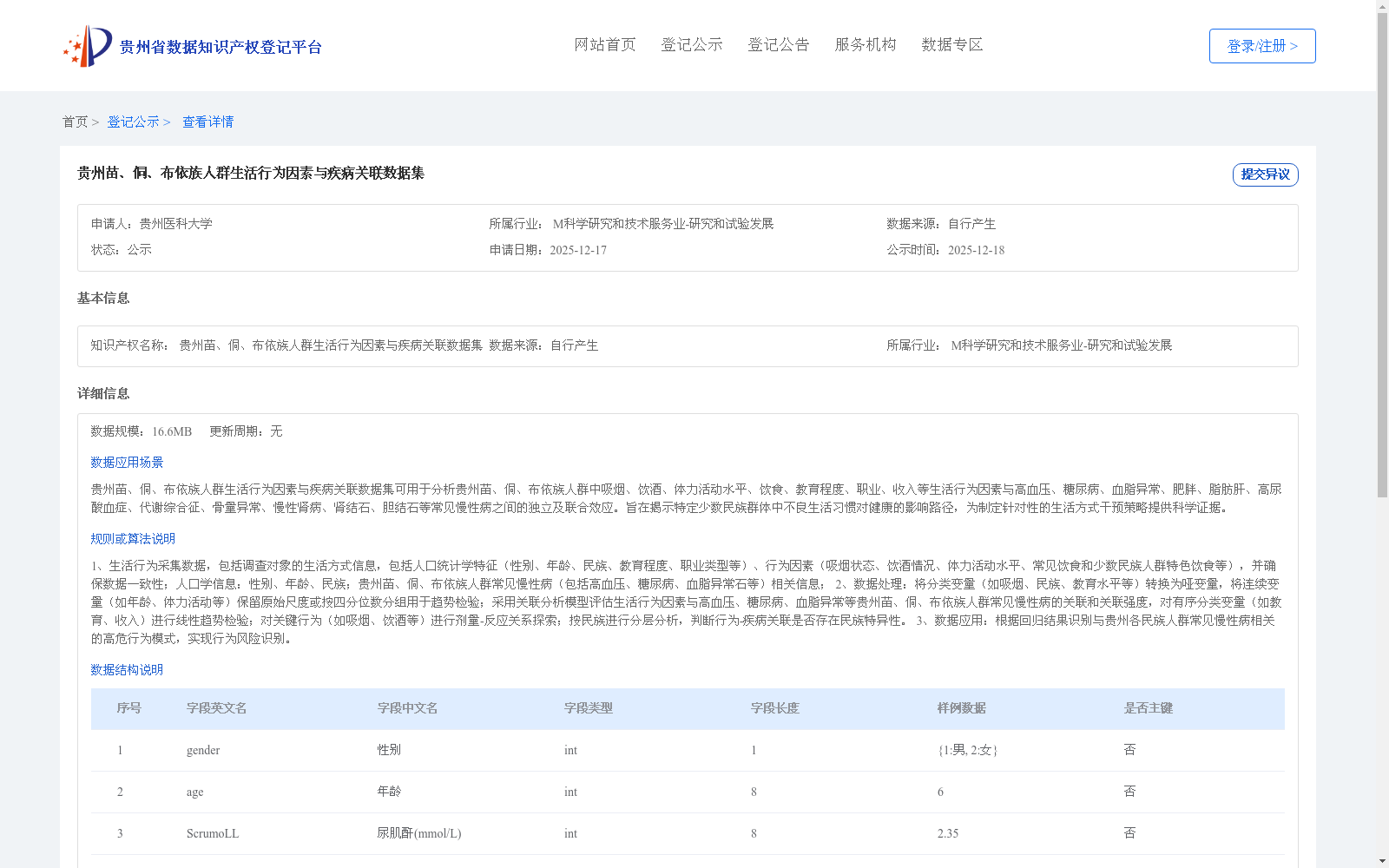Click the sample data {1:男, 2:女}
This screenshot has height=868, width=1389.
[x=968, y=751]
